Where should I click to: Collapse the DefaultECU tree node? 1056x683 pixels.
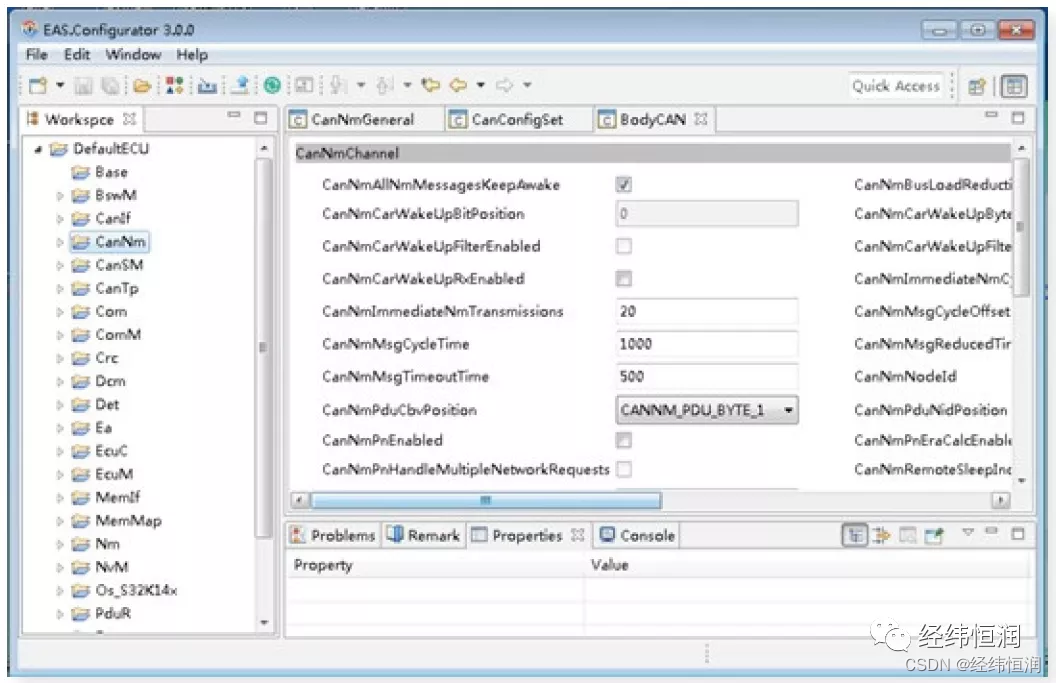(36, 147)
